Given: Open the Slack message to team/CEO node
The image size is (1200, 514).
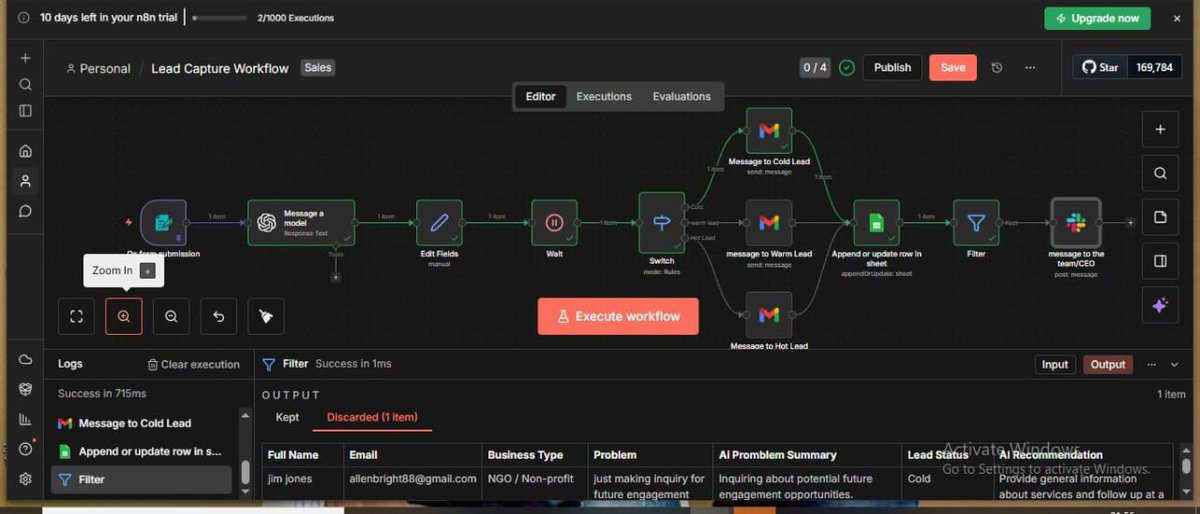Looking at the screenshot, I should (x=1076, y=223).
